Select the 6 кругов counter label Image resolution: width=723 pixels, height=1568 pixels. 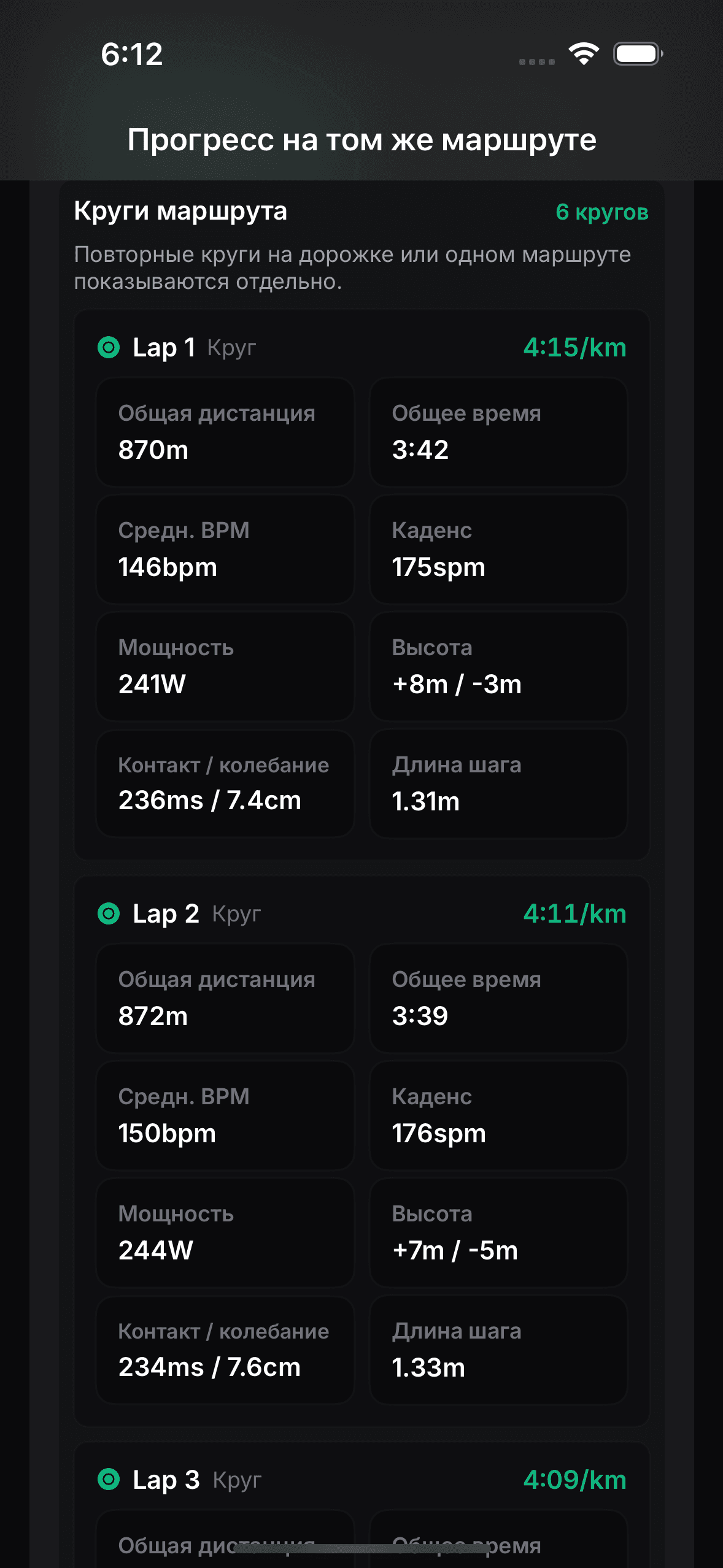[x=602, y=212]
